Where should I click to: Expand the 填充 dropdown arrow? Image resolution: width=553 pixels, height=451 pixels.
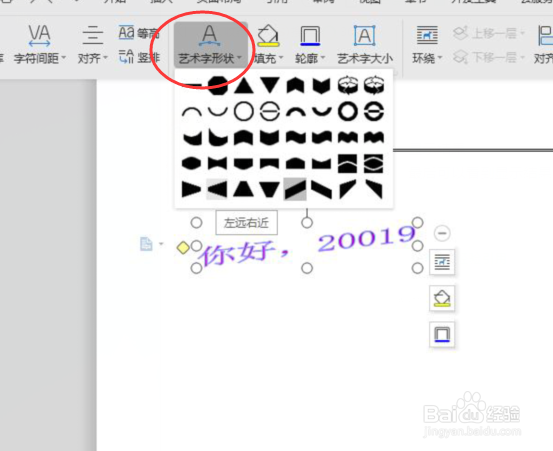pos(281,58)
